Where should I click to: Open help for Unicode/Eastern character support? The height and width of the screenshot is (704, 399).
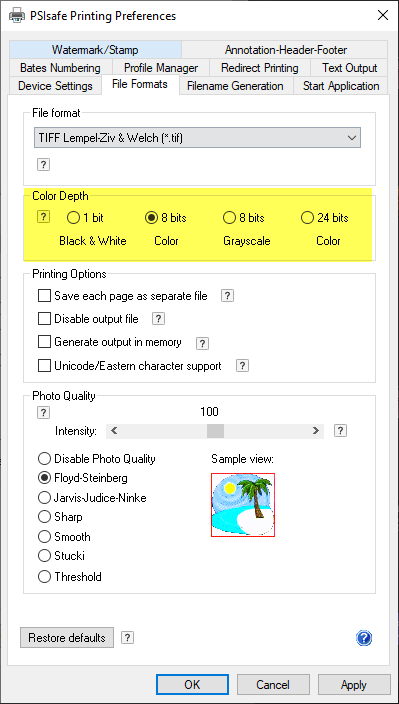coord(242,366)
